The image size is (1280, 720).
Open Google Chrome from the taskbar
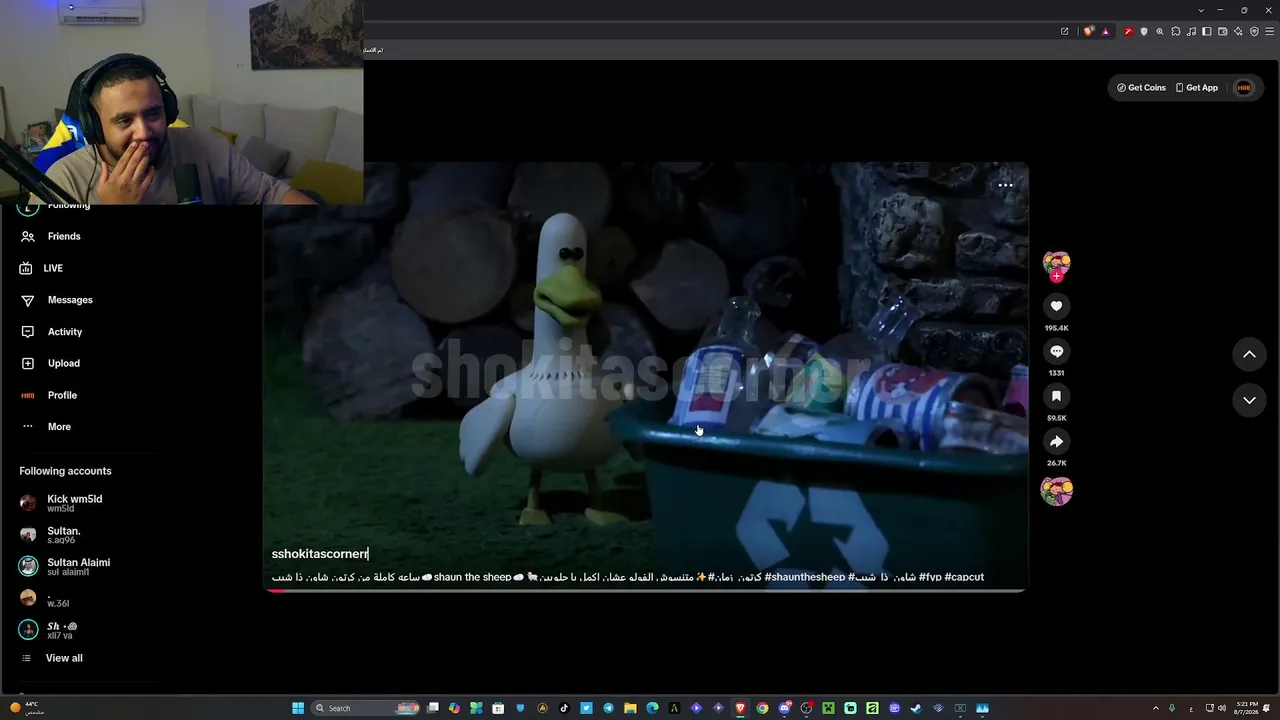coord(762,708)
